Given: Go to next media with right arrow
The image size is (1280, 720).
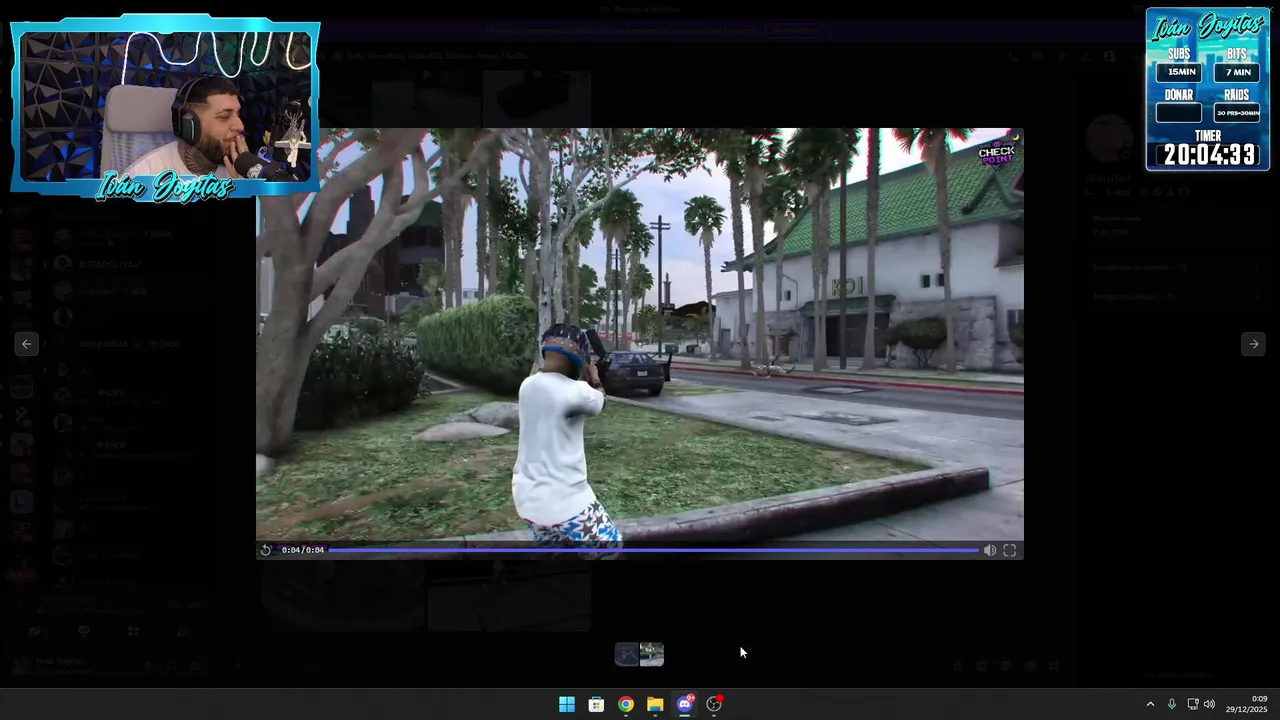Looking at the screenshot, I should [1253, 344].
